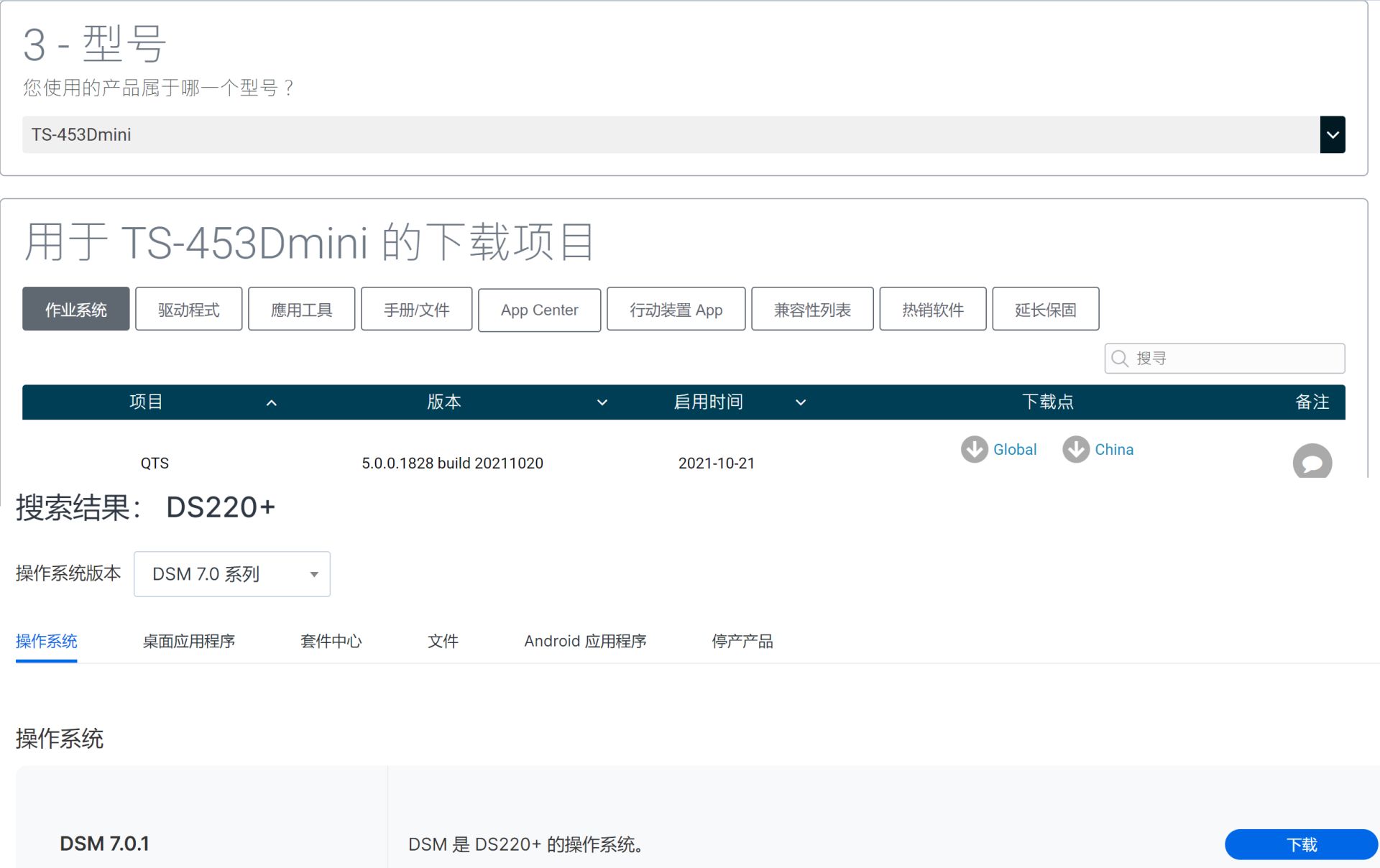The image size is (1380, 868).
Task: Click the search magnifier icon
Action: pos(1120,358)
